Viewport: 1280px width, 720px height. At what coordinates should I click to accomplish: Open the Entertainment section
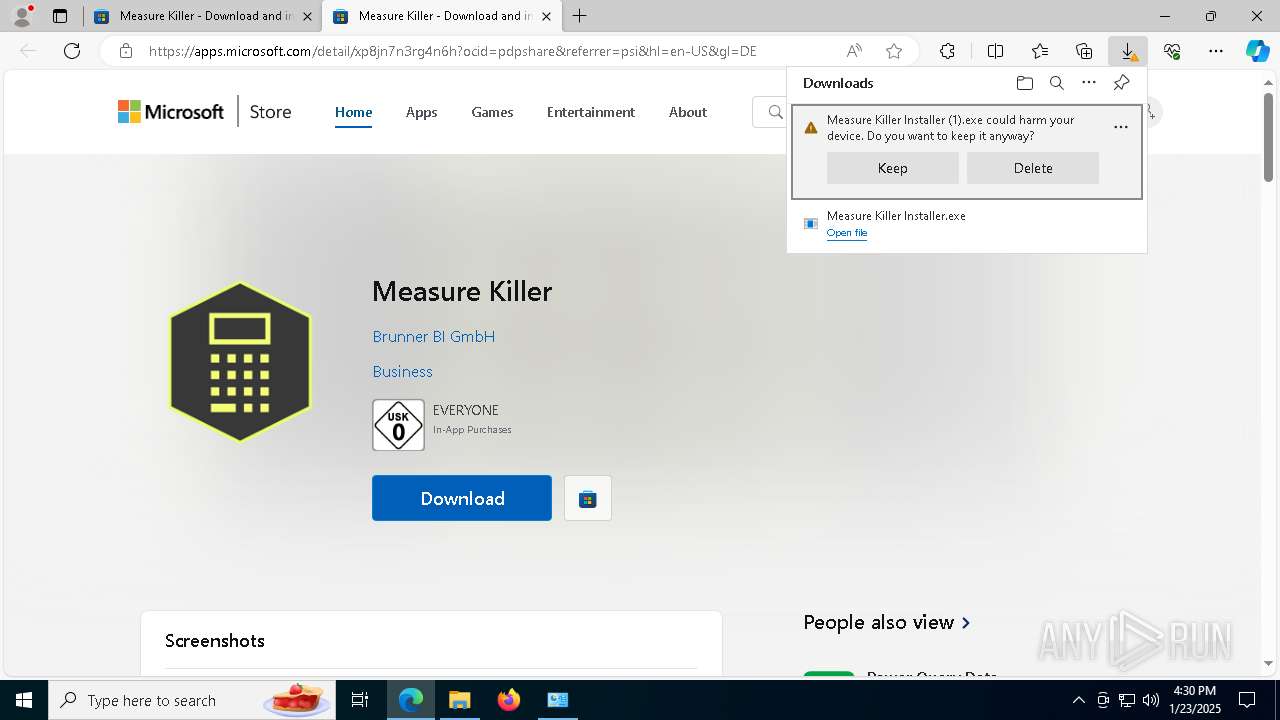tap(591, 112)
